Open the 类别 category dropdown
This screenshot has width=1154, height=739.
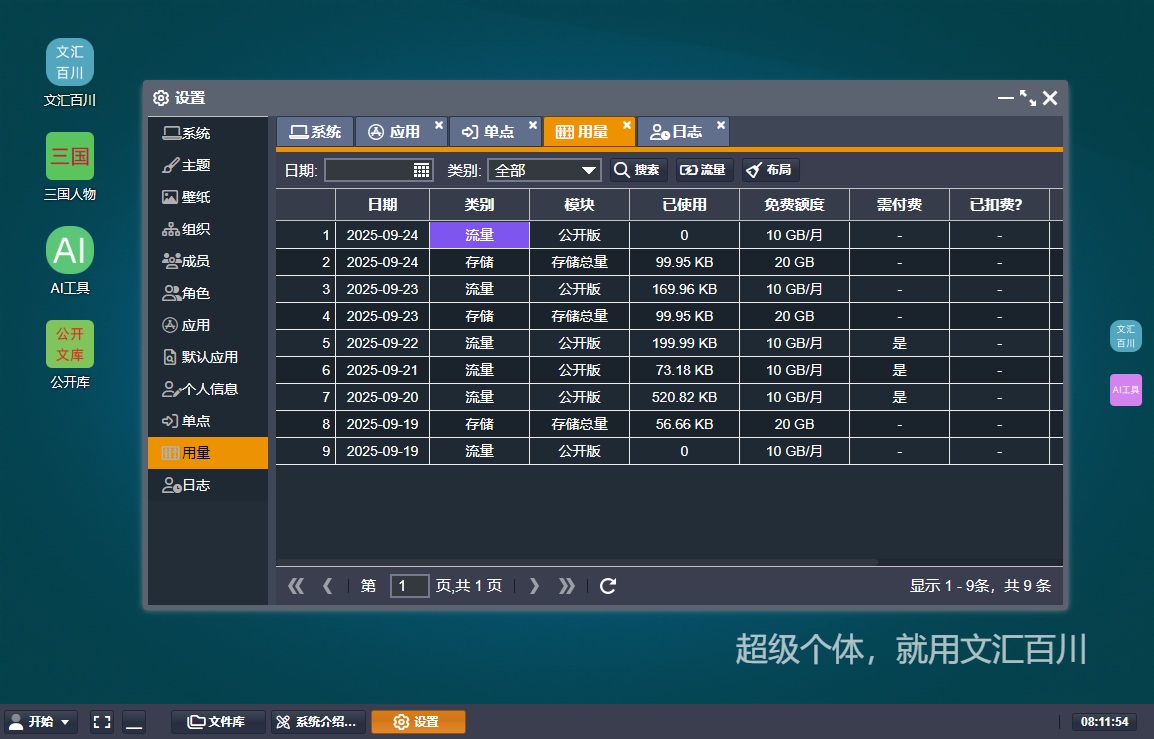tap(544, 170)
